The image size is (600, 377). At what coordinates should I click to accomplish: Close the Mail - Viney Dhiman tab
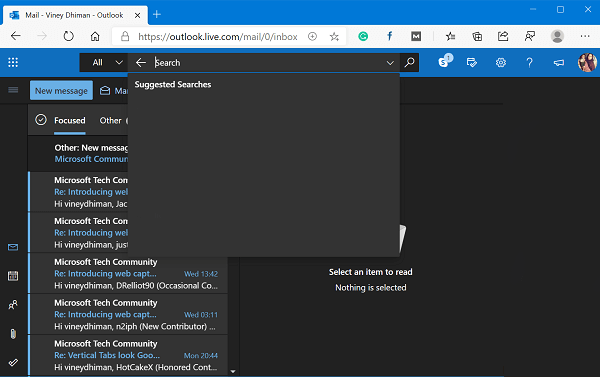137,15
